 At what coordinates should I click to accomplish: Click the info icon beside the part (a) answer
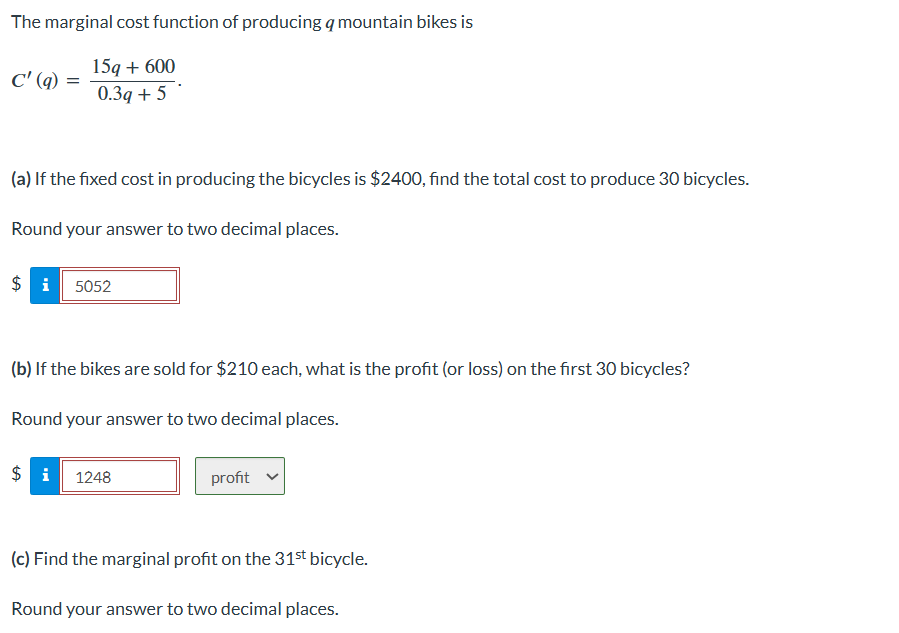[x=44, y=285]
